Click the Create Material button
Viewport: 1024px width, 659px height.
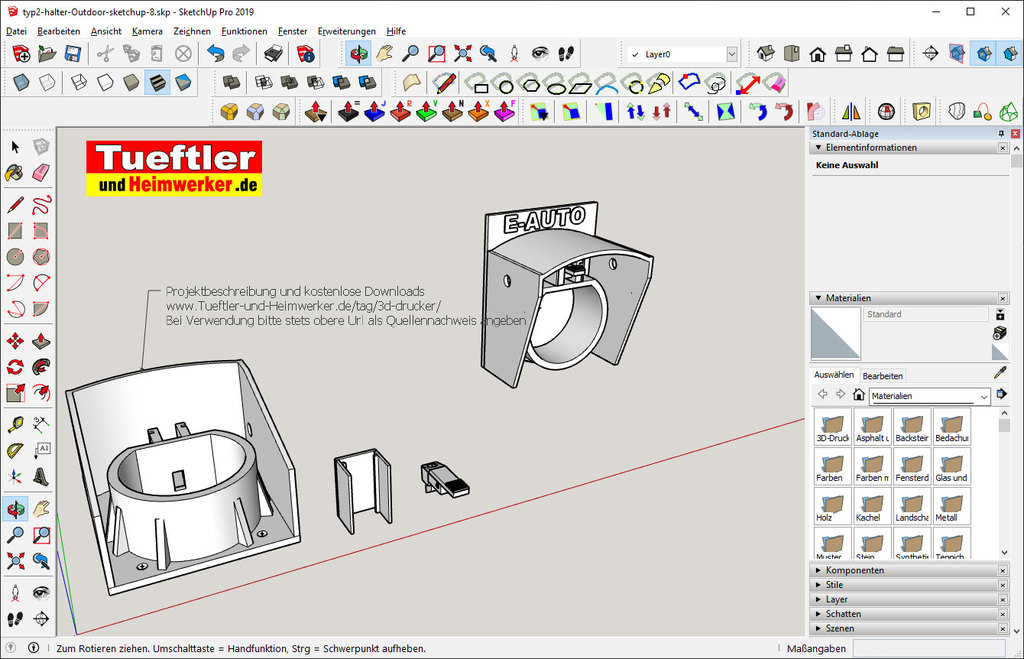pos(1000,333)
